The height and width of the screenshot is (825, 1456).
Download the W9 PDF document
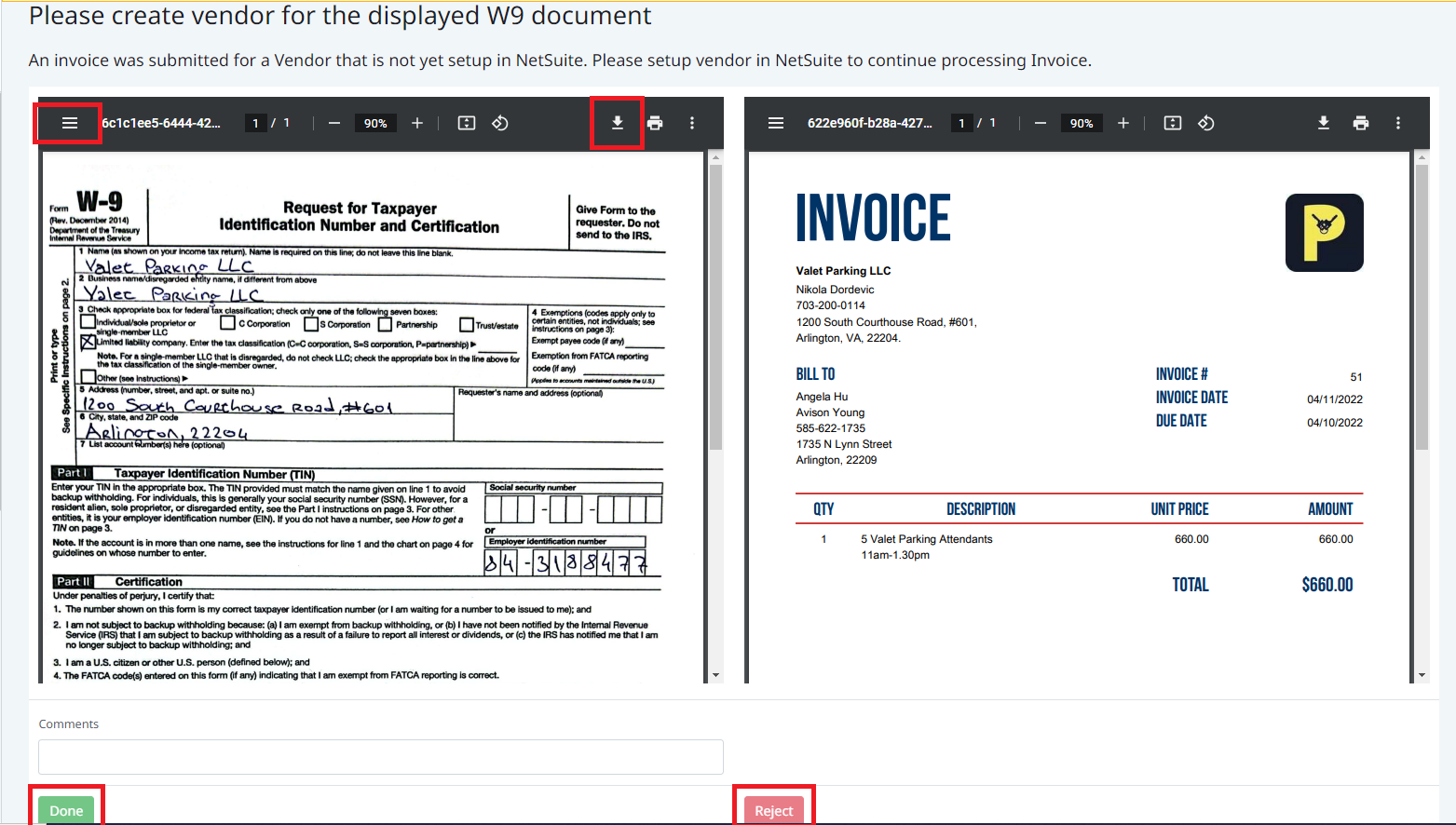(x=617, y=123)
